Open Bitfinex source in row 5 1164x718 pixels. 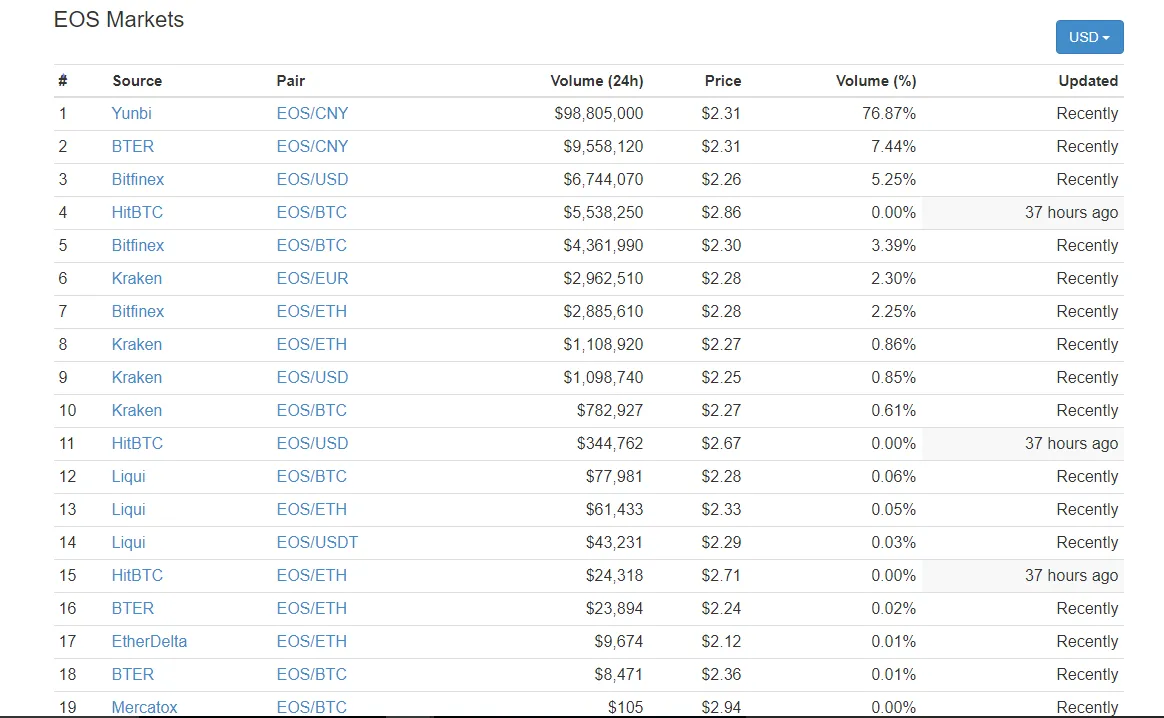138,246
